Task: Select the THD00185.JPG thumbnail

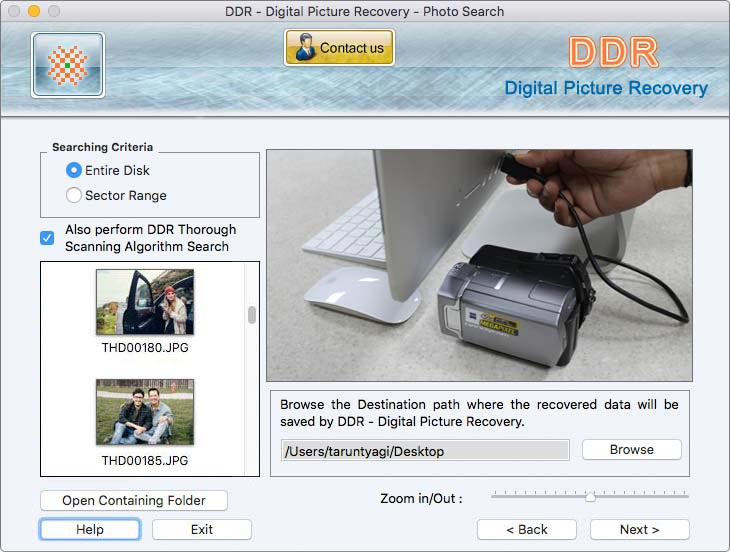Action: tap(145, 412)
